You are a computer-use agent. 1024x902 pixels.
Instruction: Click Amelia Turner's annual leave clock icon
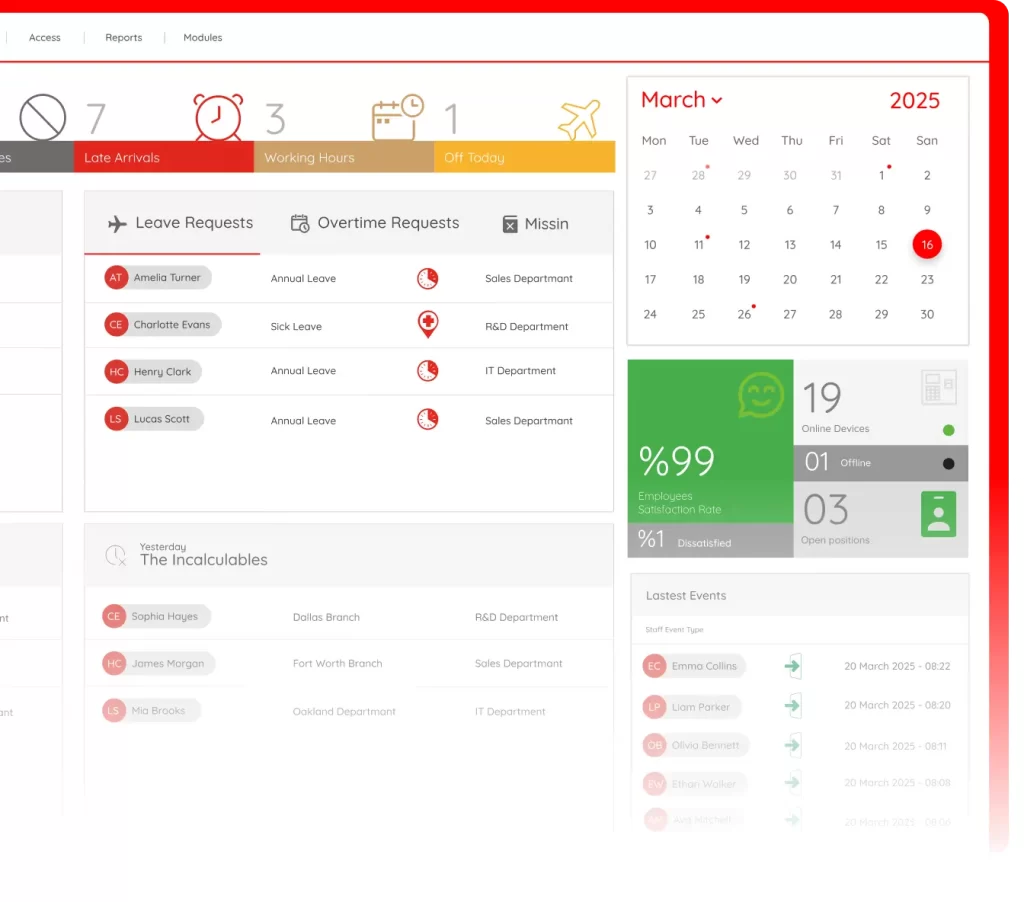pyautogui.click(x=428, y=278)
